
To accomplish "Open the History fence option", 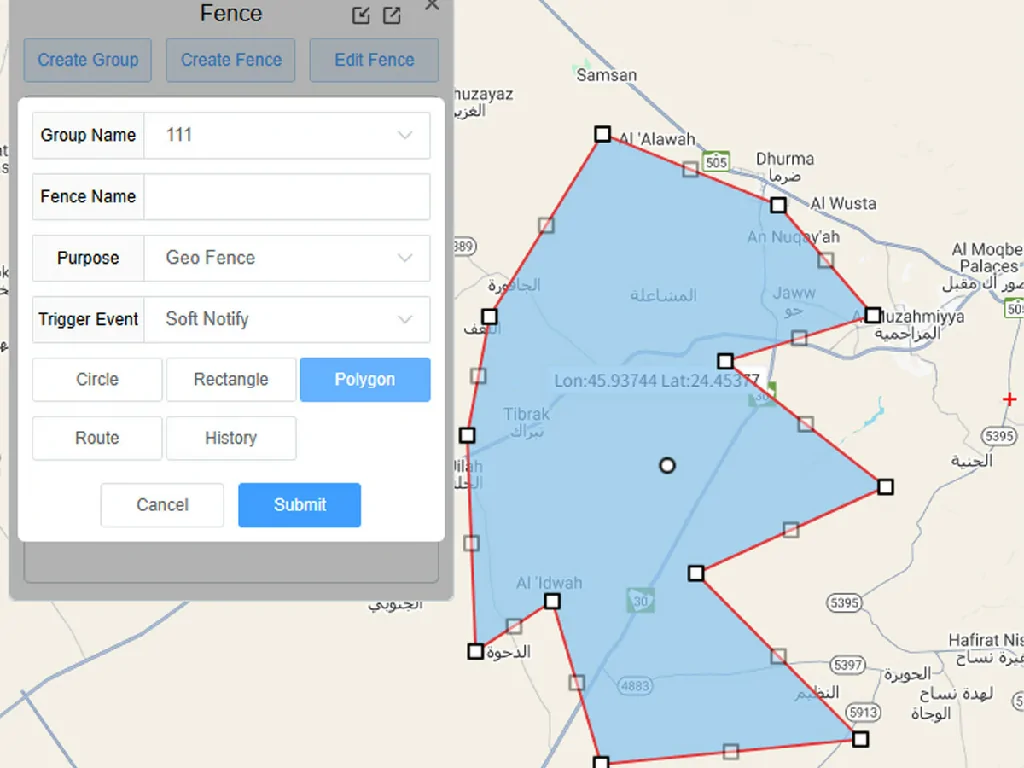I will point(231,438).
